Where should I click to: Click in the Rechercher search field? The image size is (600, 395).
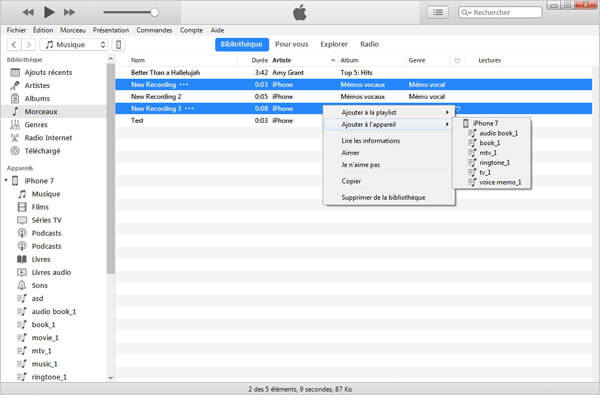[500, 13]
